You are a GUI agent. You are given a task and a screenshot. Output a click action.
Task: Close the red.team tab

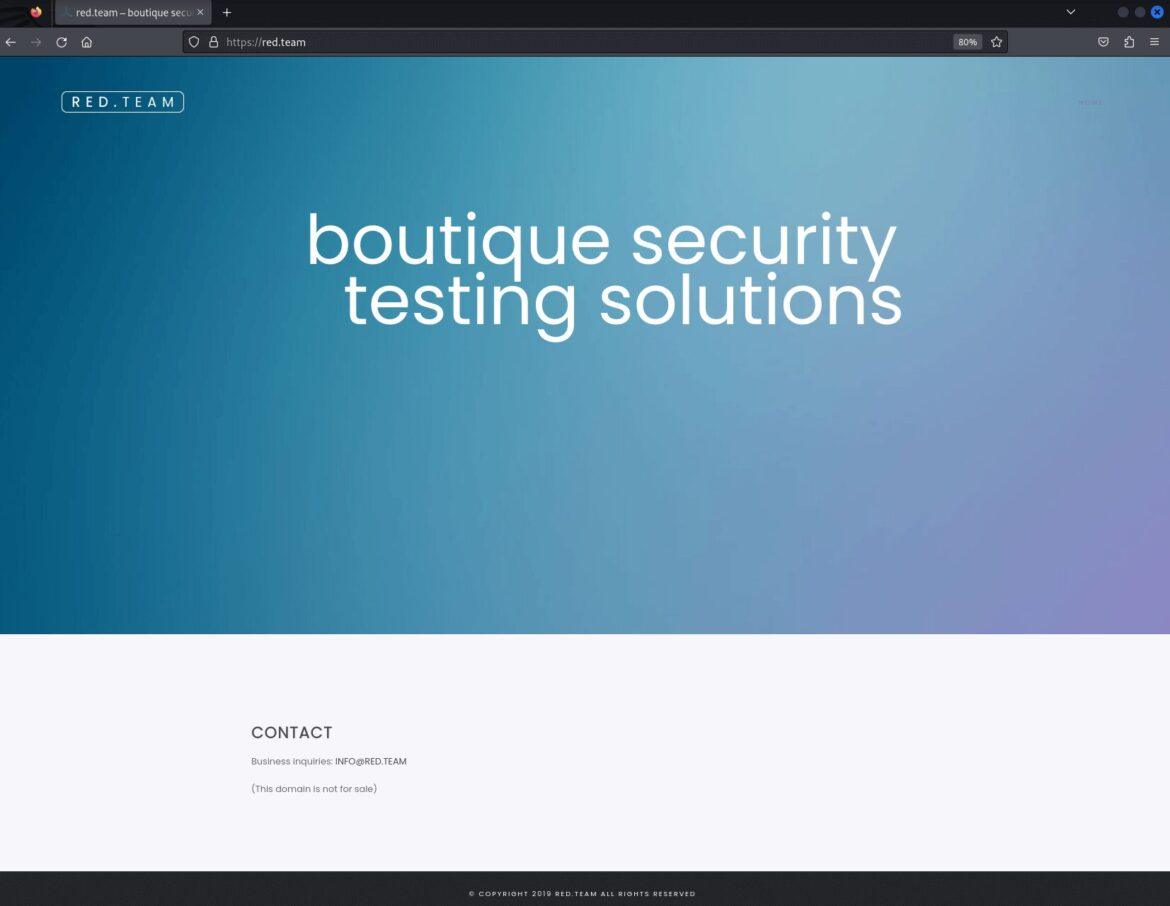click(200, 12)
